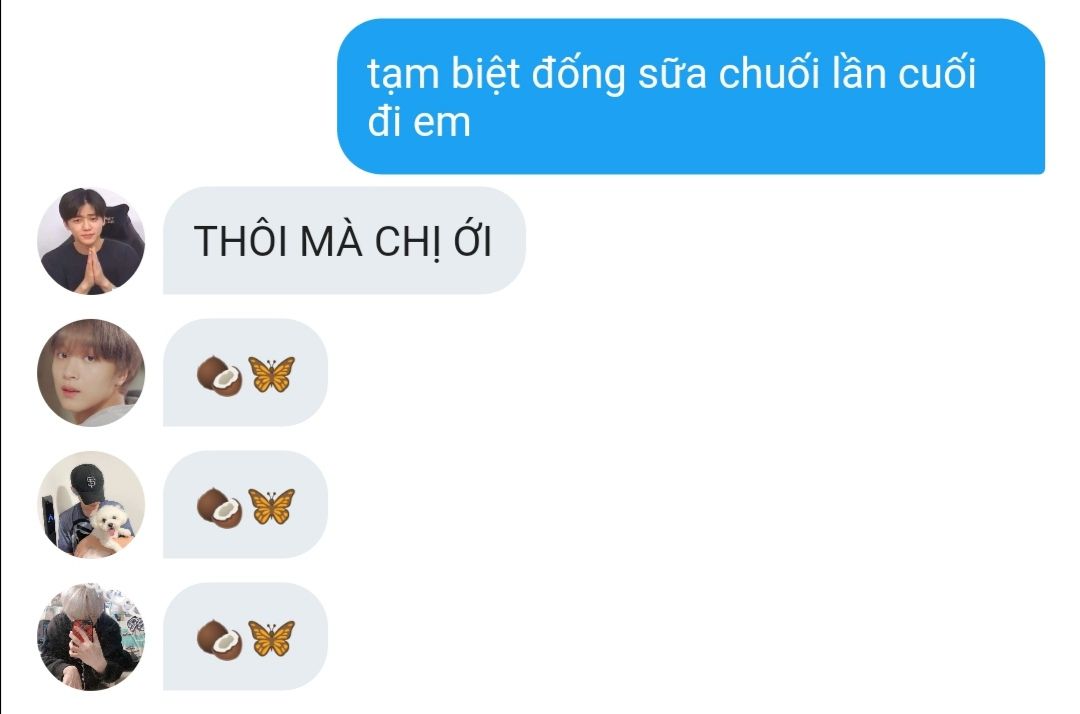
Task: Select emoji reply bubble from mirror selfie avatar
Action: 245,637
